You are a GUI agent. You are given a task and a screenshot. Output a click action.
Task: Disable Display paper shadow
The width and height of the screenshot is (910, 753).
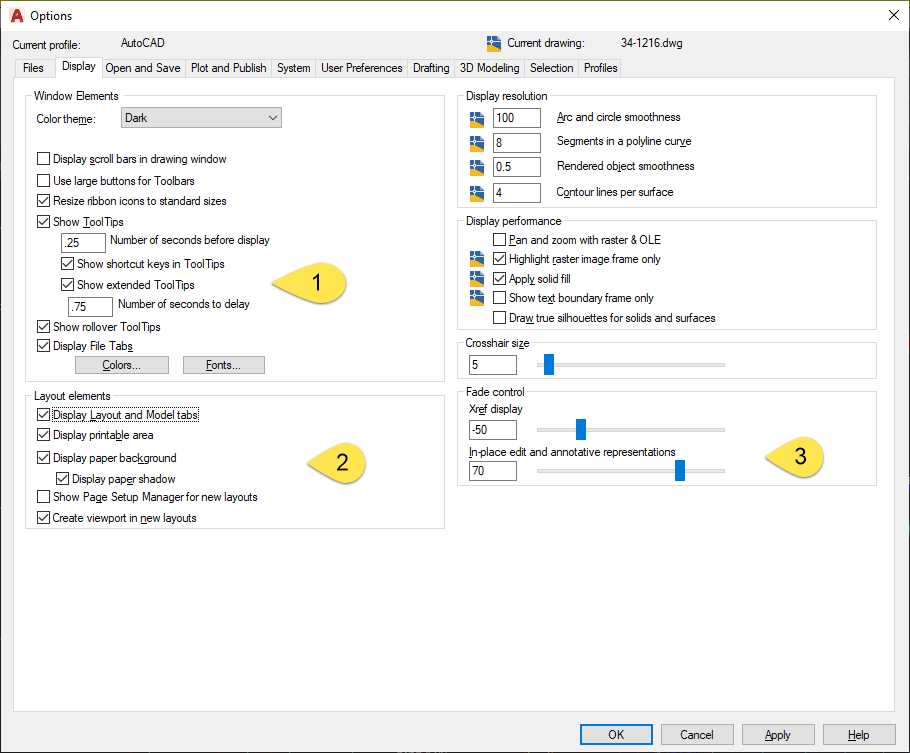tap(63, 478)
